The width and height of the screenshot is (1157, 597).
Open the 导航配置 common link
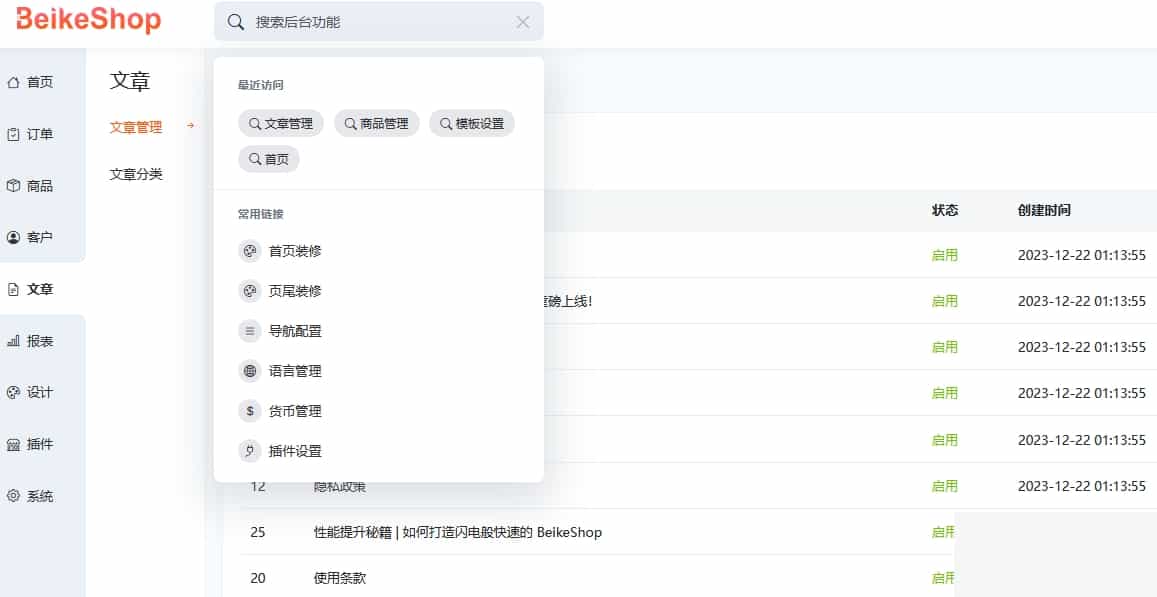(x=295, y=331)
